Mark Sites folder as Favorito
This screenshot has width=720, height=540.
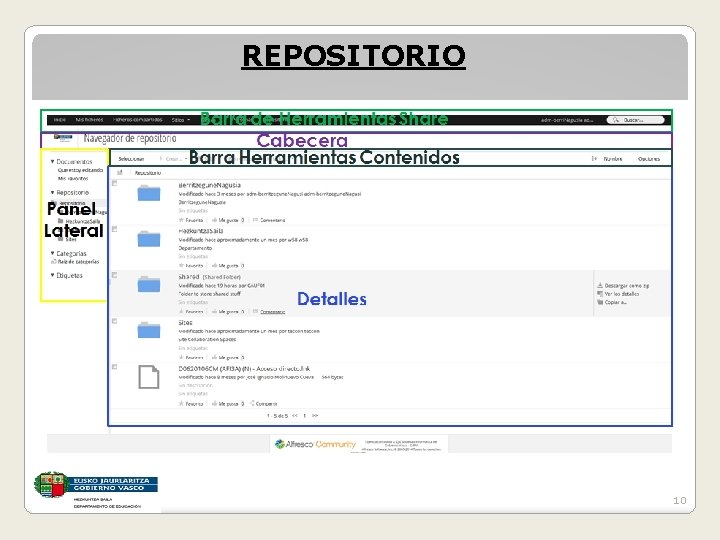click(191, 357)
